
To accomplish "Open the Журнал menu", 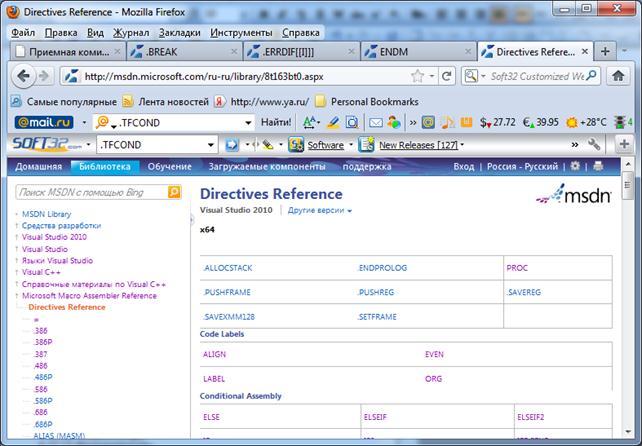I will [x=131, y=32].
